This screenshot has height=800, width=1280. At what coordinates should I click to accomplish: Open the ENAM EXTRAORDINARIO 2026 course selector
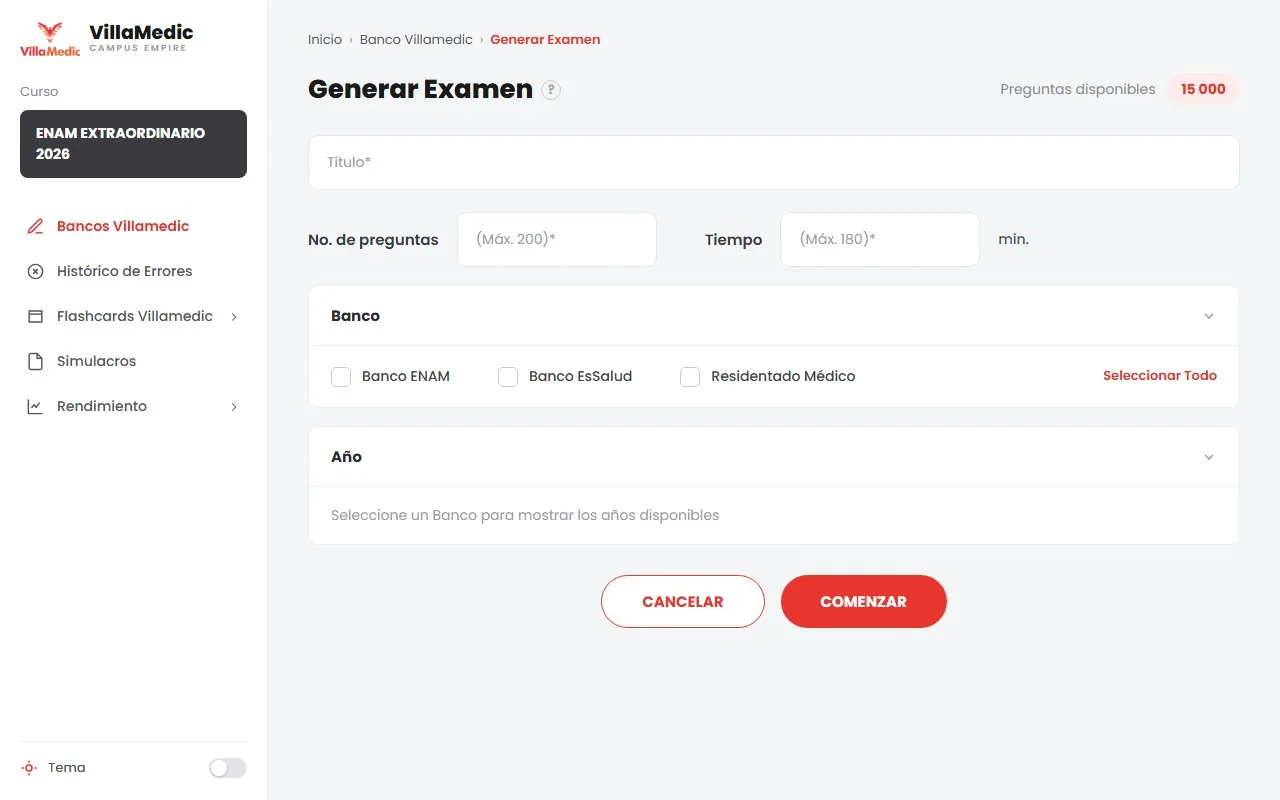click(x=133, y=144)
